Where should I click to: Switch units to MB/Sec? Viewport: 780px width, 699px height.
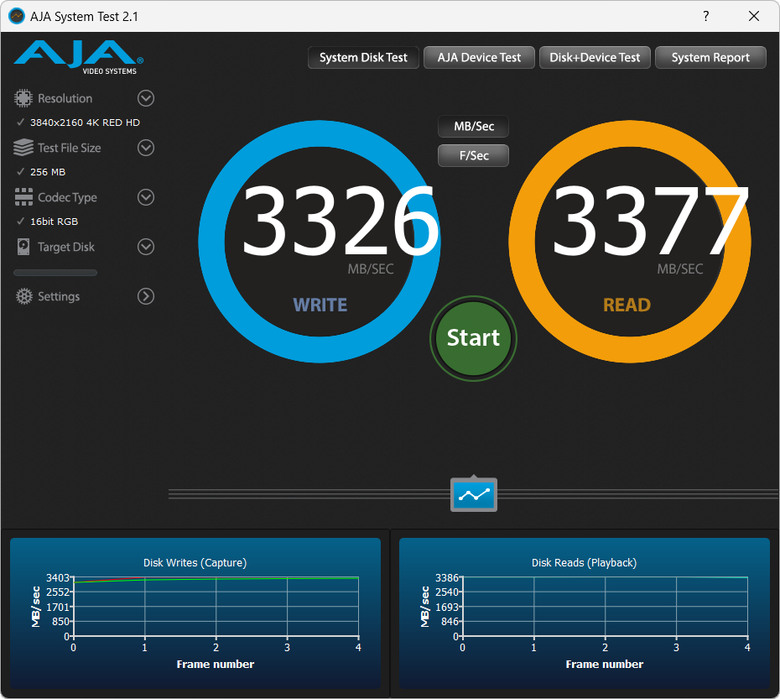(x=474, y=126)
